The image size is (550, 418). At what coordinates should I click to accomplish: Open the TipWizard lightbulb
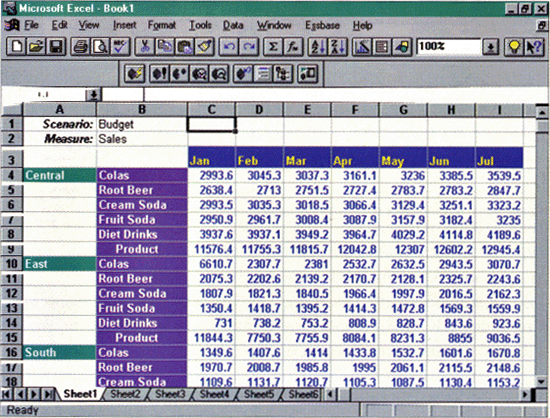[x=514, y=46]
